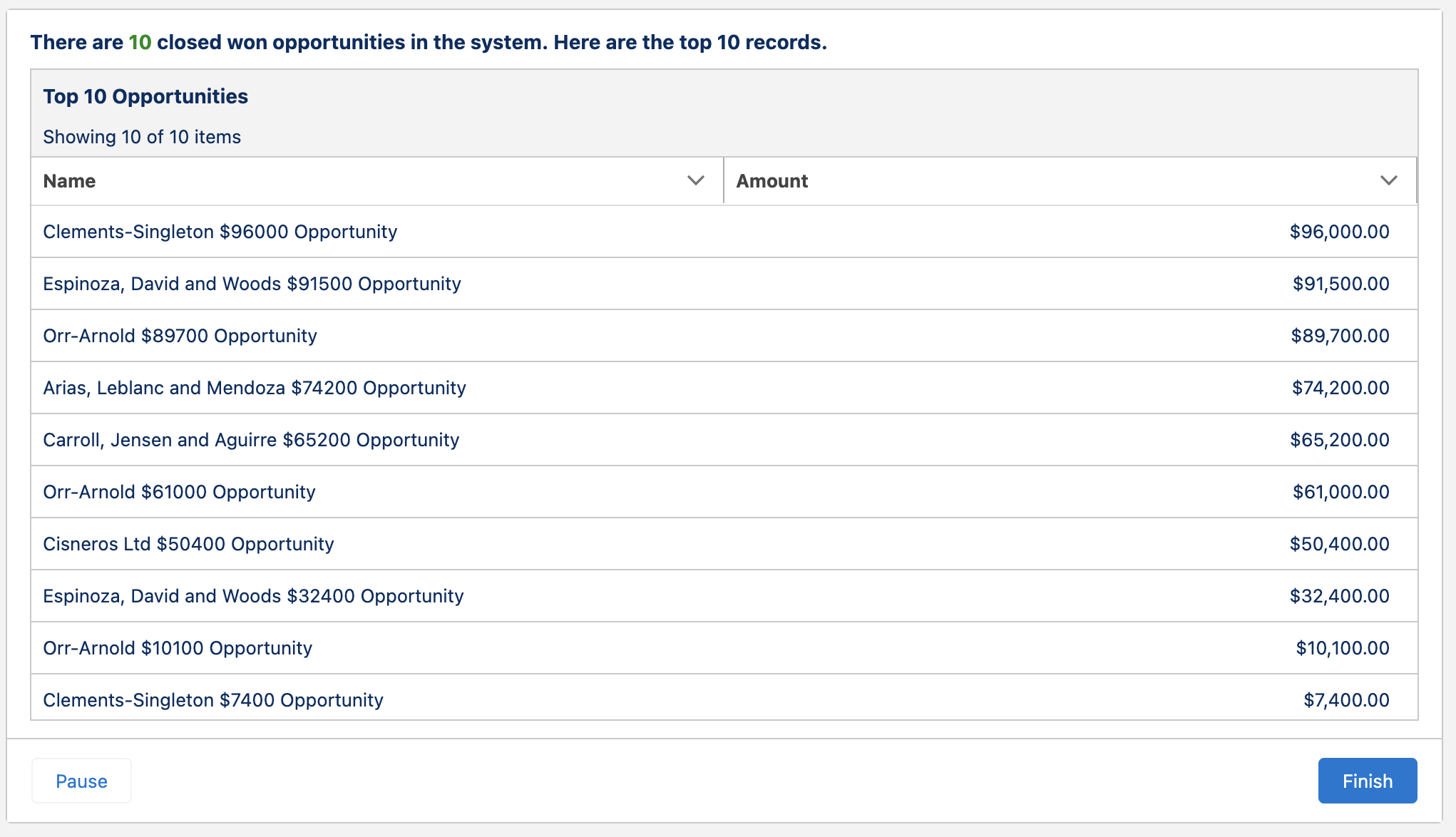Click the Amount column header label
This screenshot has width=1456, height=837.
772,180
